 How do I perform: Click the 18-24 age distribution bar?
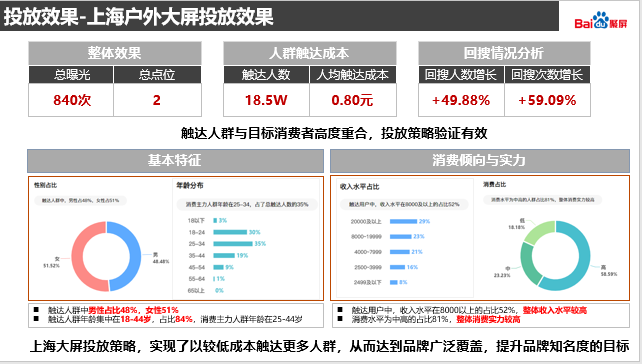click(230, 232)
